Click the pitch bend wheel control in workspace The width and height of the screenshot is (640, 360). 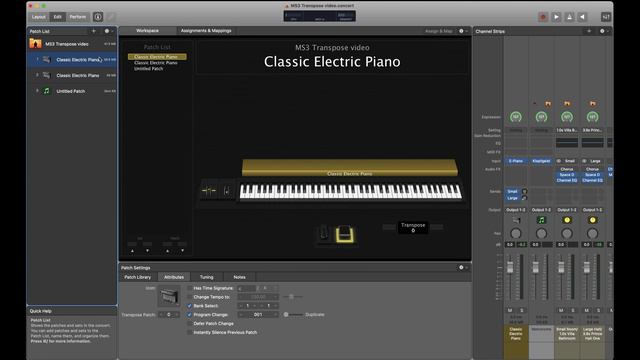click(x=209, y=190)
